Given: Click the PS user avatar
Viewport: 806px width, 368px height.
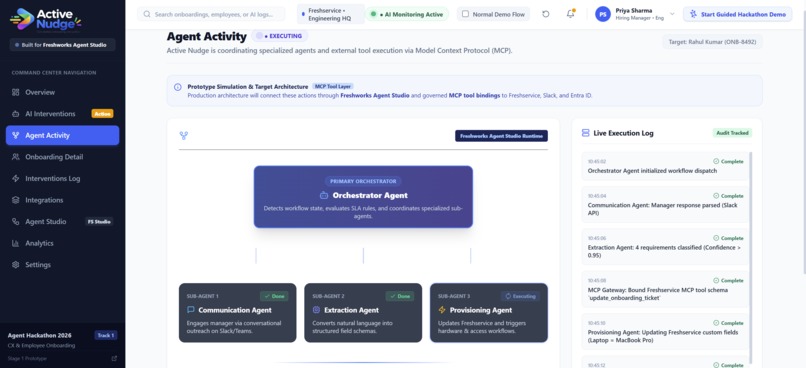Looking at the screenshot, I should [x=603, y=14].
